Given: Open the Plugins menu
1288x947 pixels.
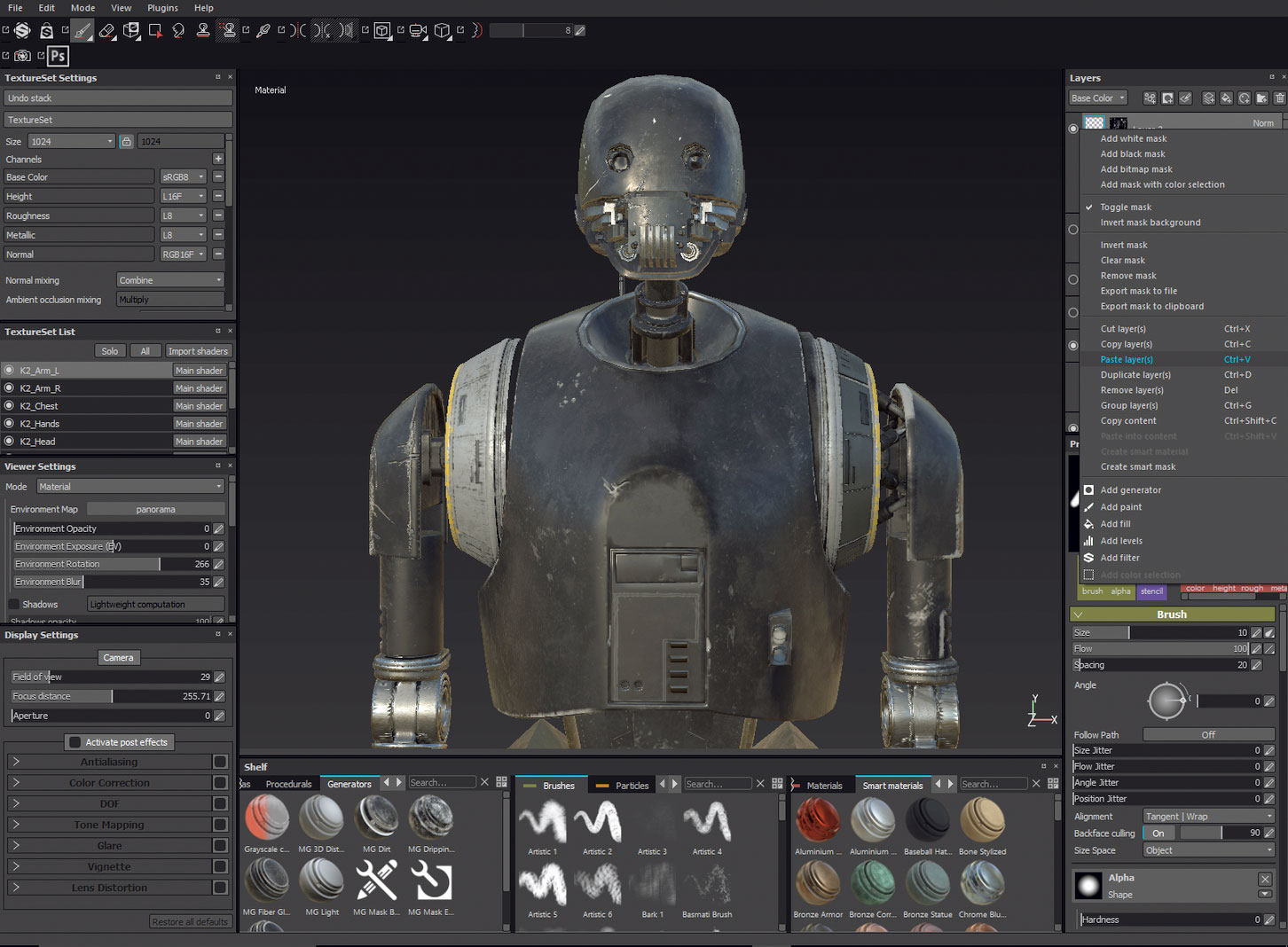Looking at the screenshot, I should point(162,8).
